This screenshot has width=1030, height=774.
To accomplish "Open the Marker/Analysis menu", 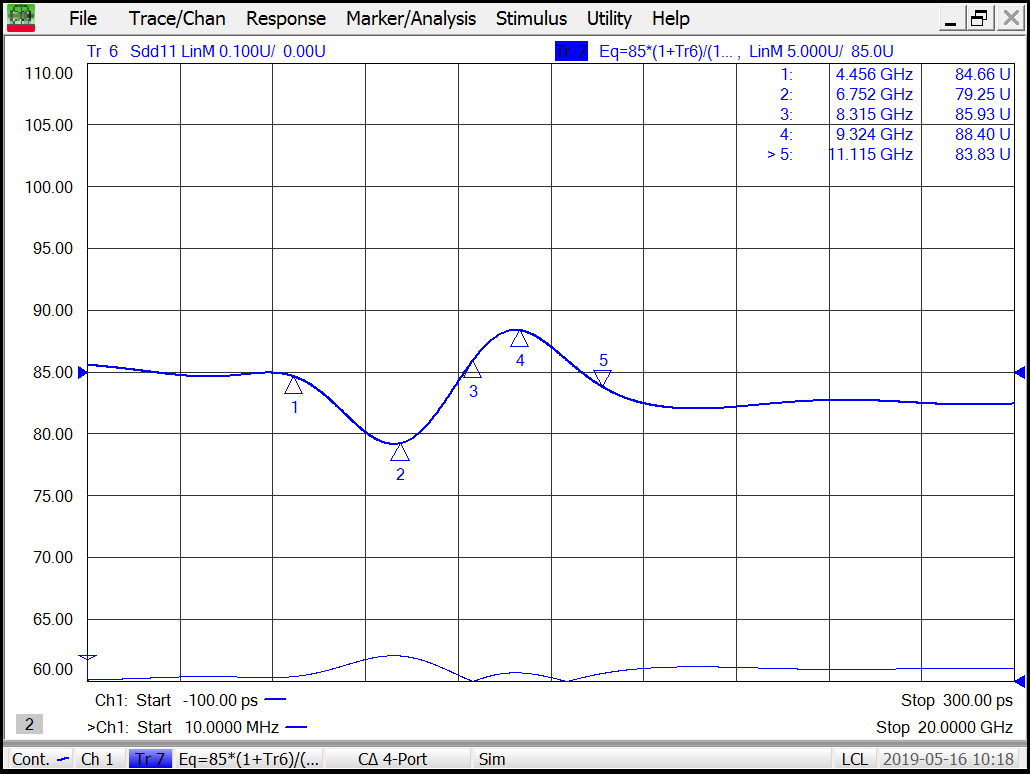I will (x=411, y=19).
